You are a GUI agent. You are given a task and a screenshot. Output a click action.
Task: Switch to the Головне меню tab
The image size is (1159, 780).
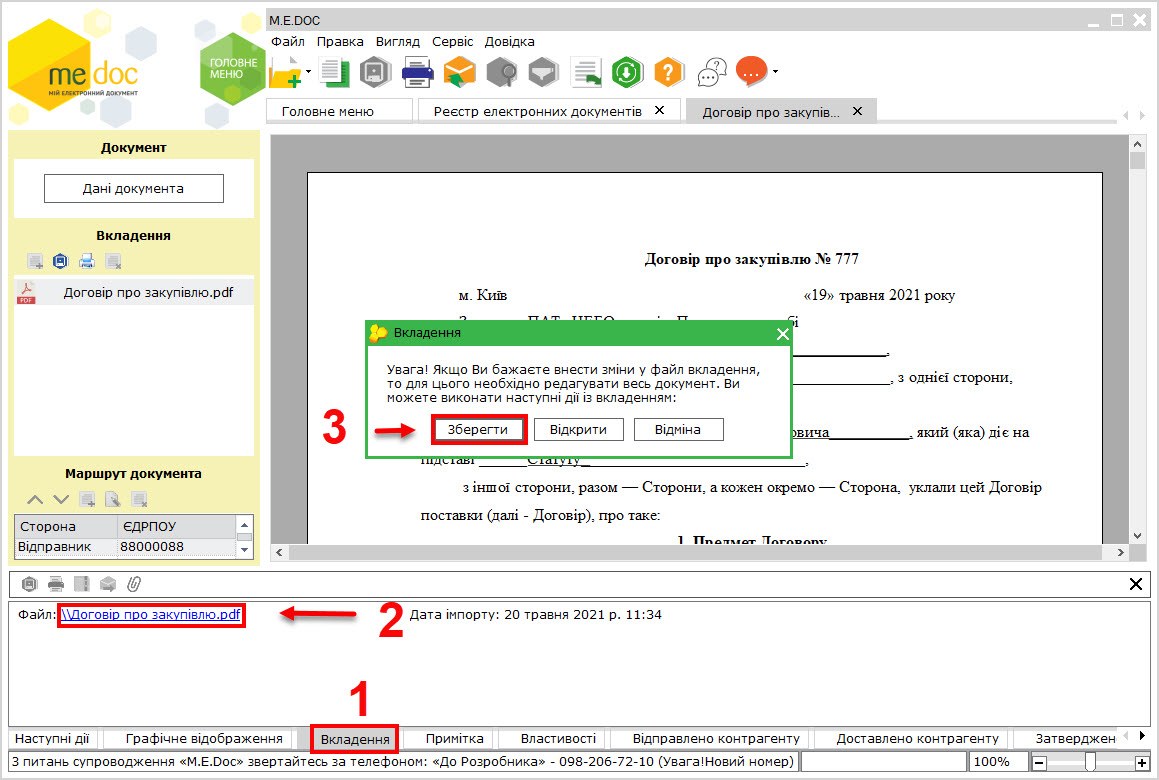point(339,111)
